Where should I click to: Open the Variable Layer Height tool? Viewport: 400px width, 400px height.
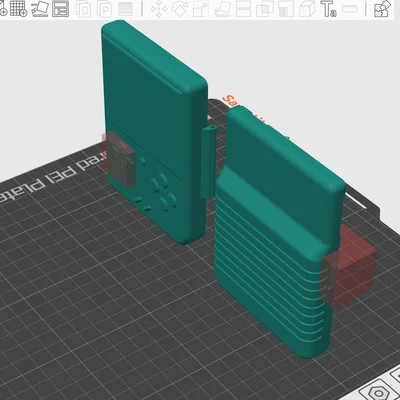(x=125, y=9)
